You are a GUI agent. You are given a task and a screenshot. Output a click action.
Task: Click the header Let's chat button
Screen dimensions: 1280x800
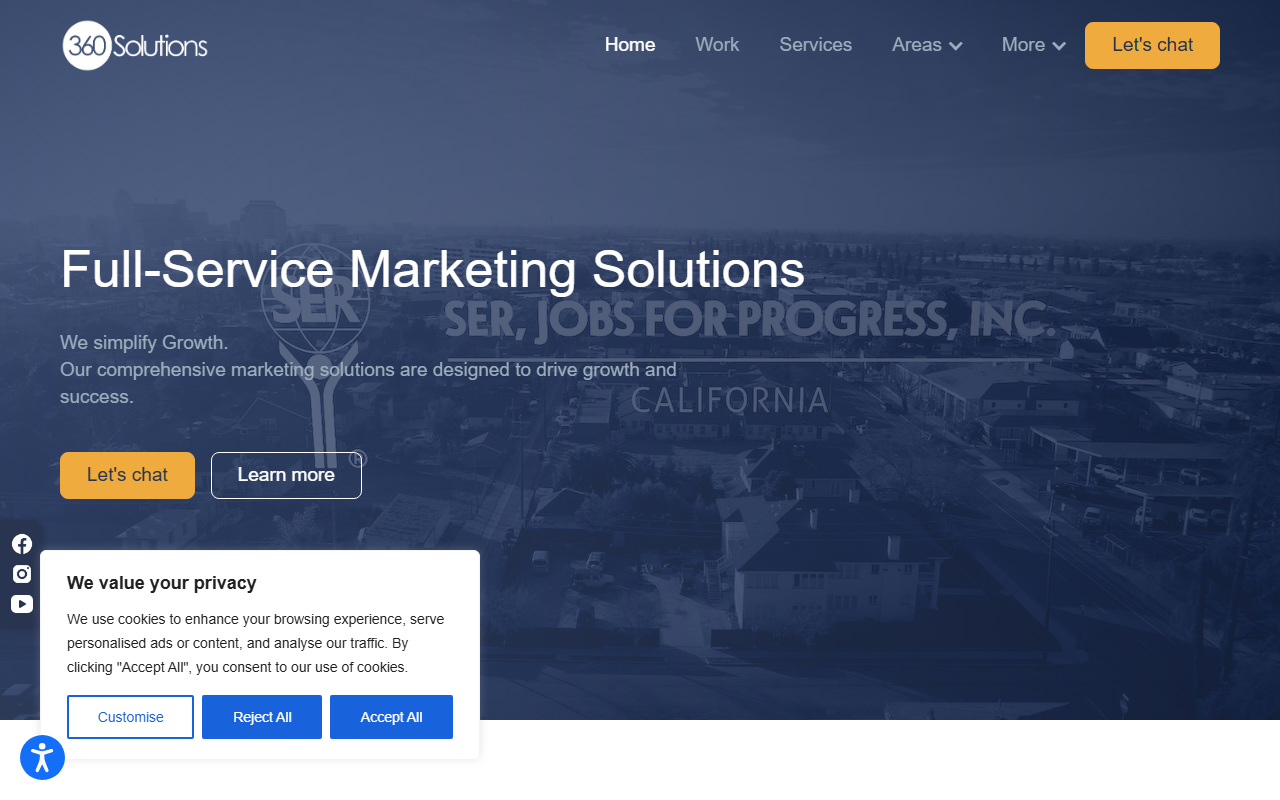pos(1152,45)
